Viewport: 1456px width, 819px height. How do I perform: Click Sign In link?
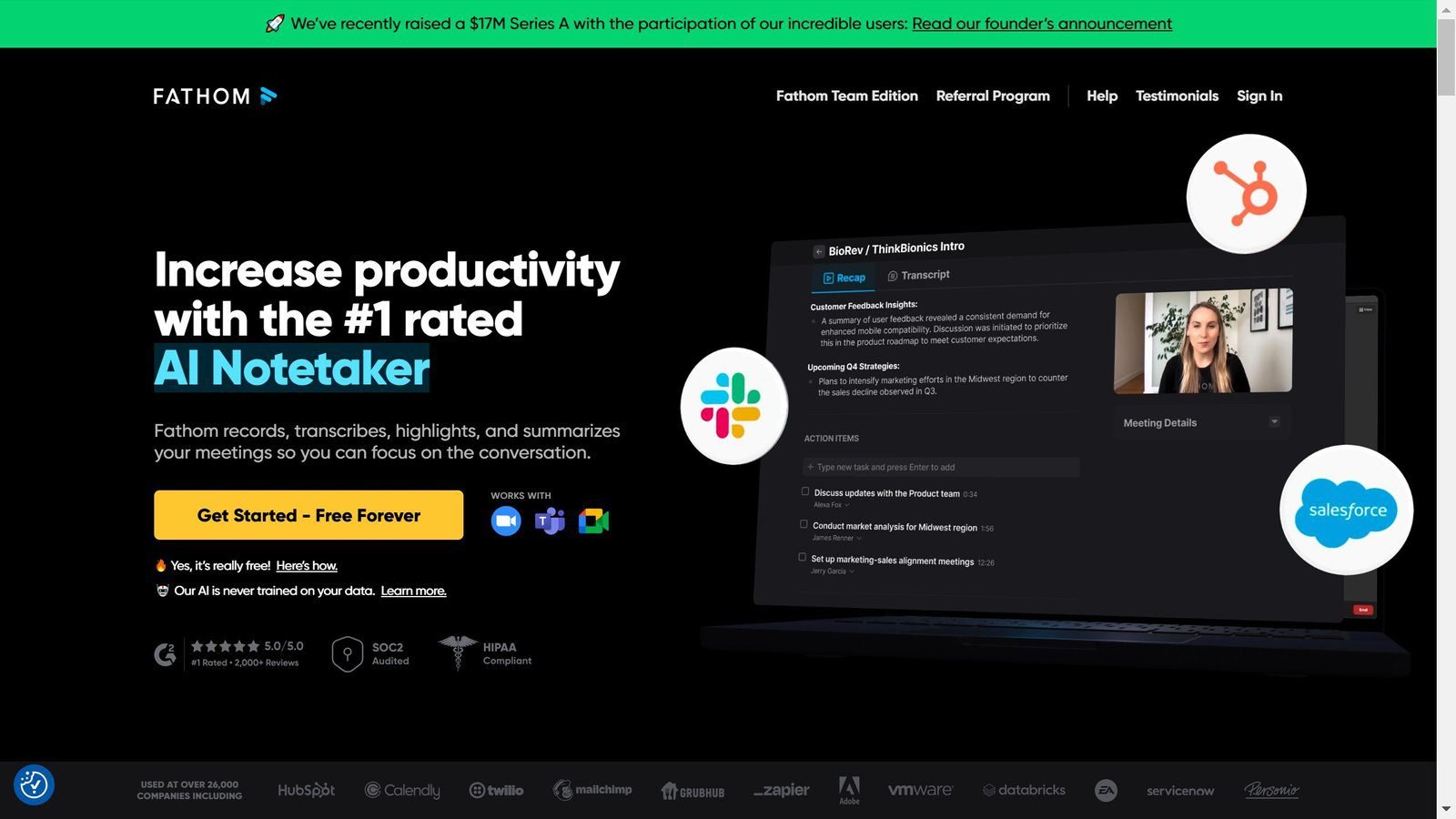[x=1259, y=96]
